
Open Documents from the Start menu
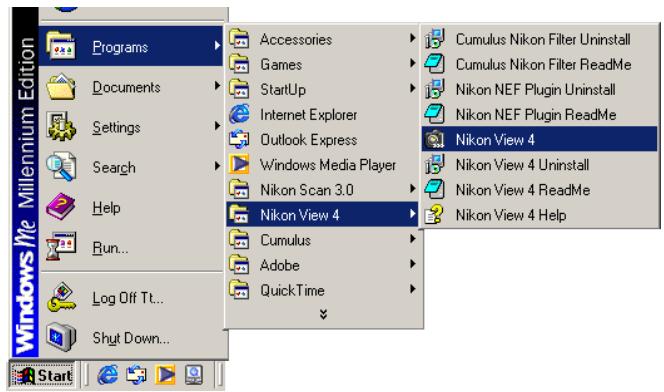point(131,86)
